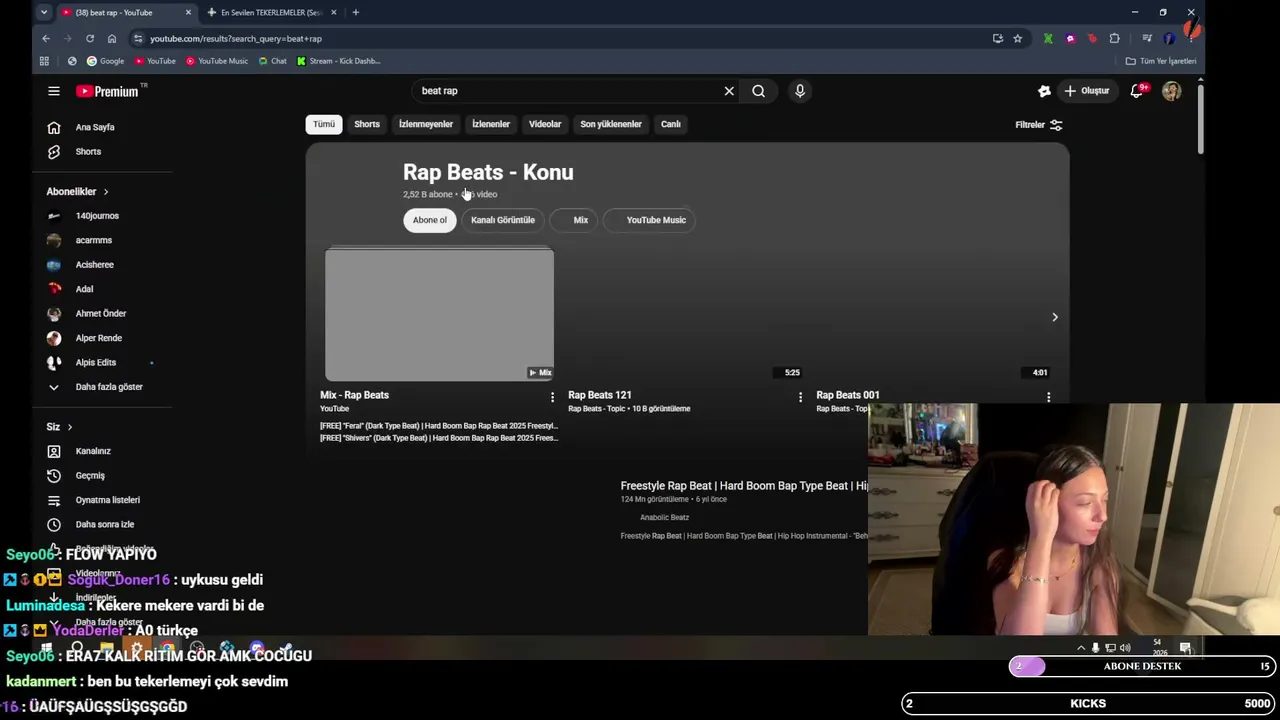Click the browser home button
Viewport: 1280px width, 720px height.
point(112,38)
